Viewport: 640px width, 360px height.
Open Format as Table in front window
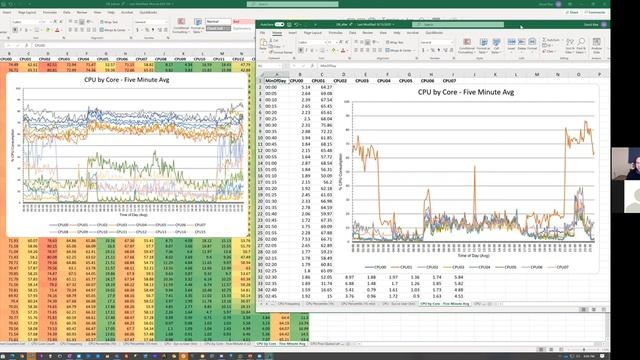tap(483, 46)
